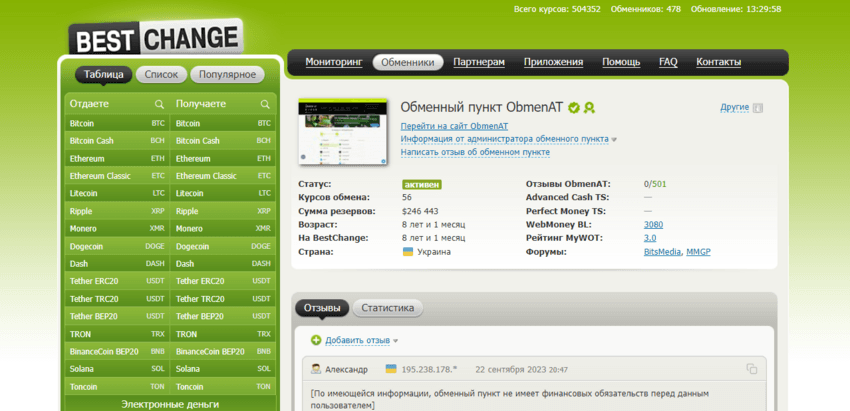This screenshot has height=411, width=850.
Task: Click search icon in Получаете column
Action: 265,104
